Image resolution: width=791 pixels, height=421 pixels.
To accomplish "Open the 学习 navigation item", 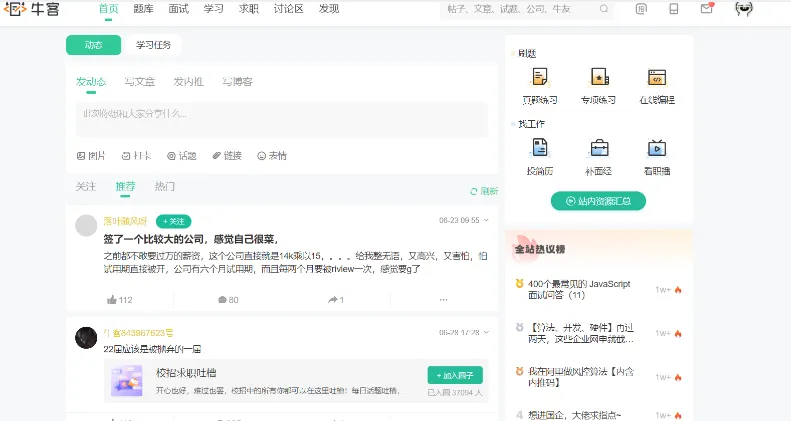I will [x=213, y=9].
